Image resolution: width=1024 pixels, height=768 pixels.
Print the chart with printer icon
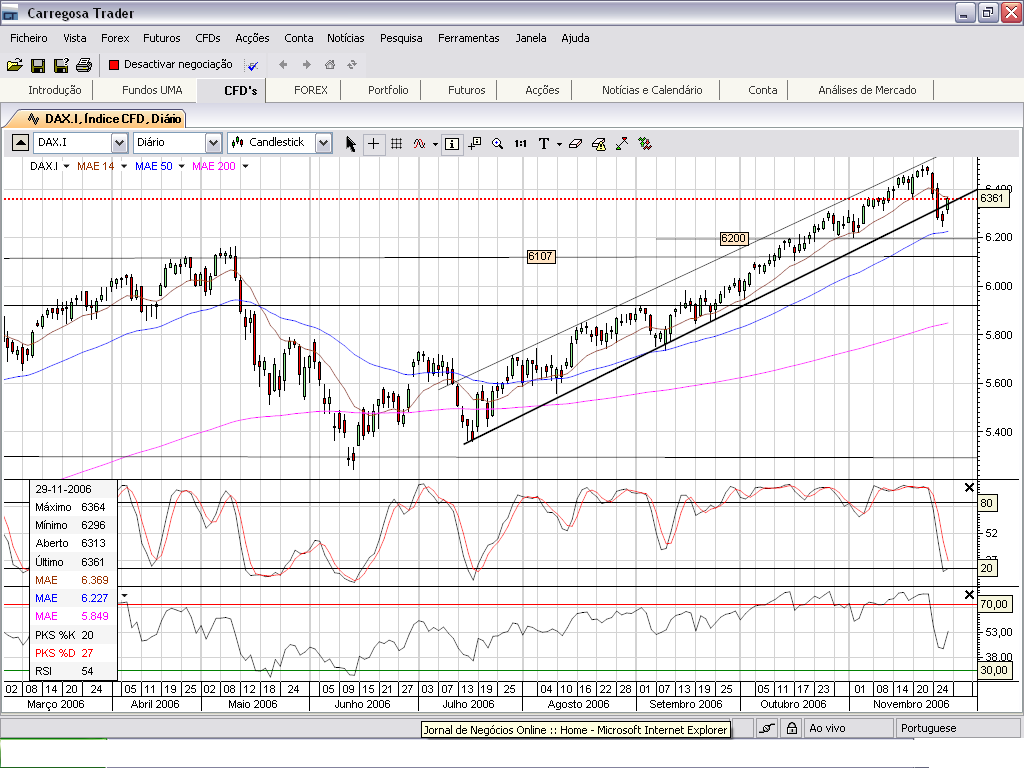(x=84, y=65)
